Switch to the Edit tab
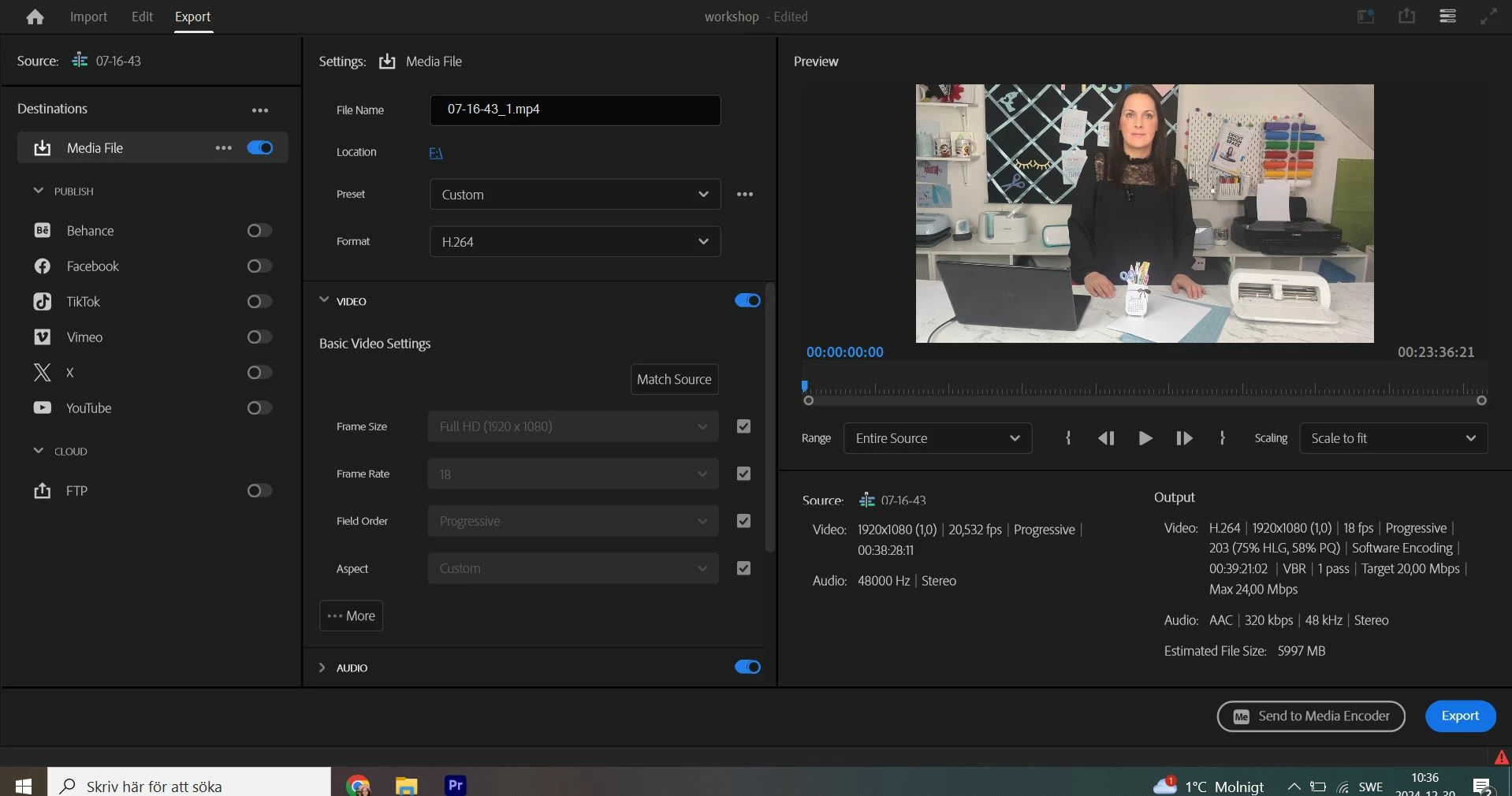Screen dimensions: 1512x796 point(142,17)
